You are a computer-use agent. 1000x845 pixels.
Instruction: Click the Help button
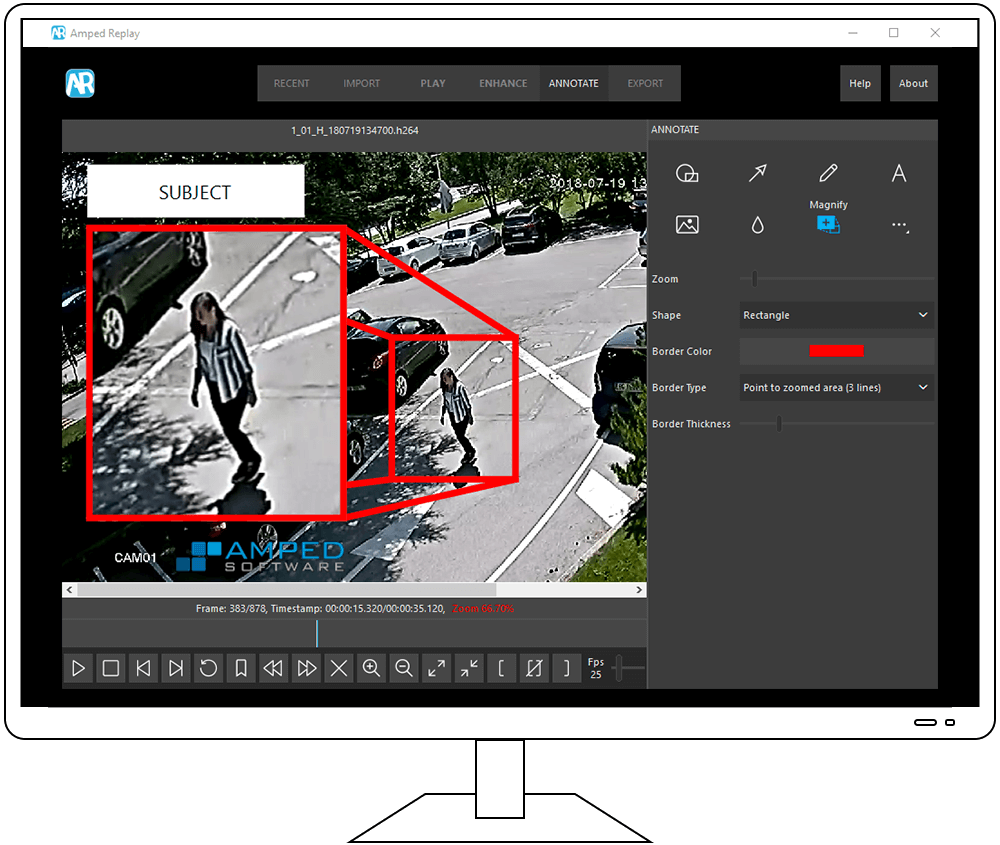point(860,83)
